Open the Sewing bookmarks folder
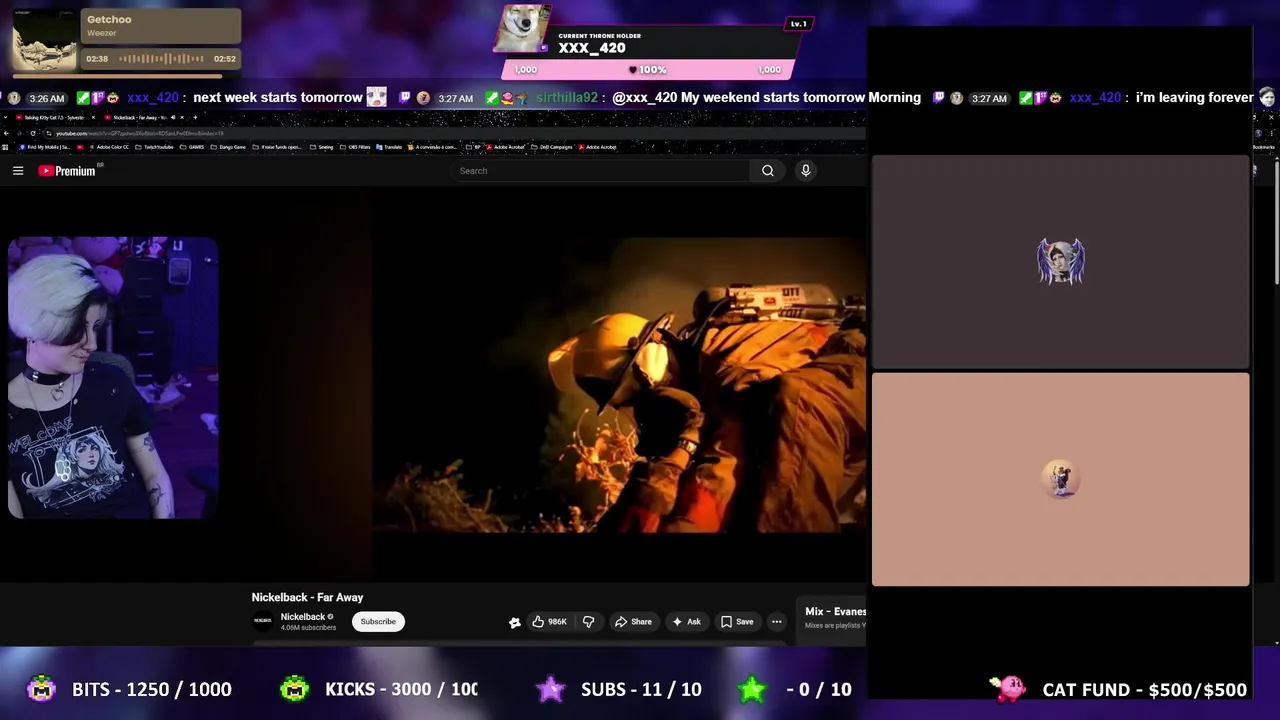The image size is (1280, 720). point(322,147)
